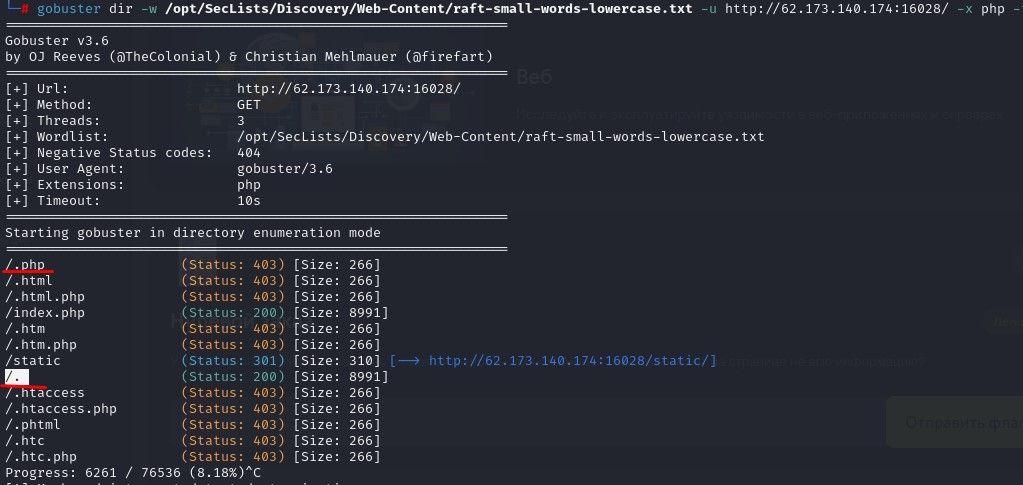Select the /.phtml result line

point(33,425)
